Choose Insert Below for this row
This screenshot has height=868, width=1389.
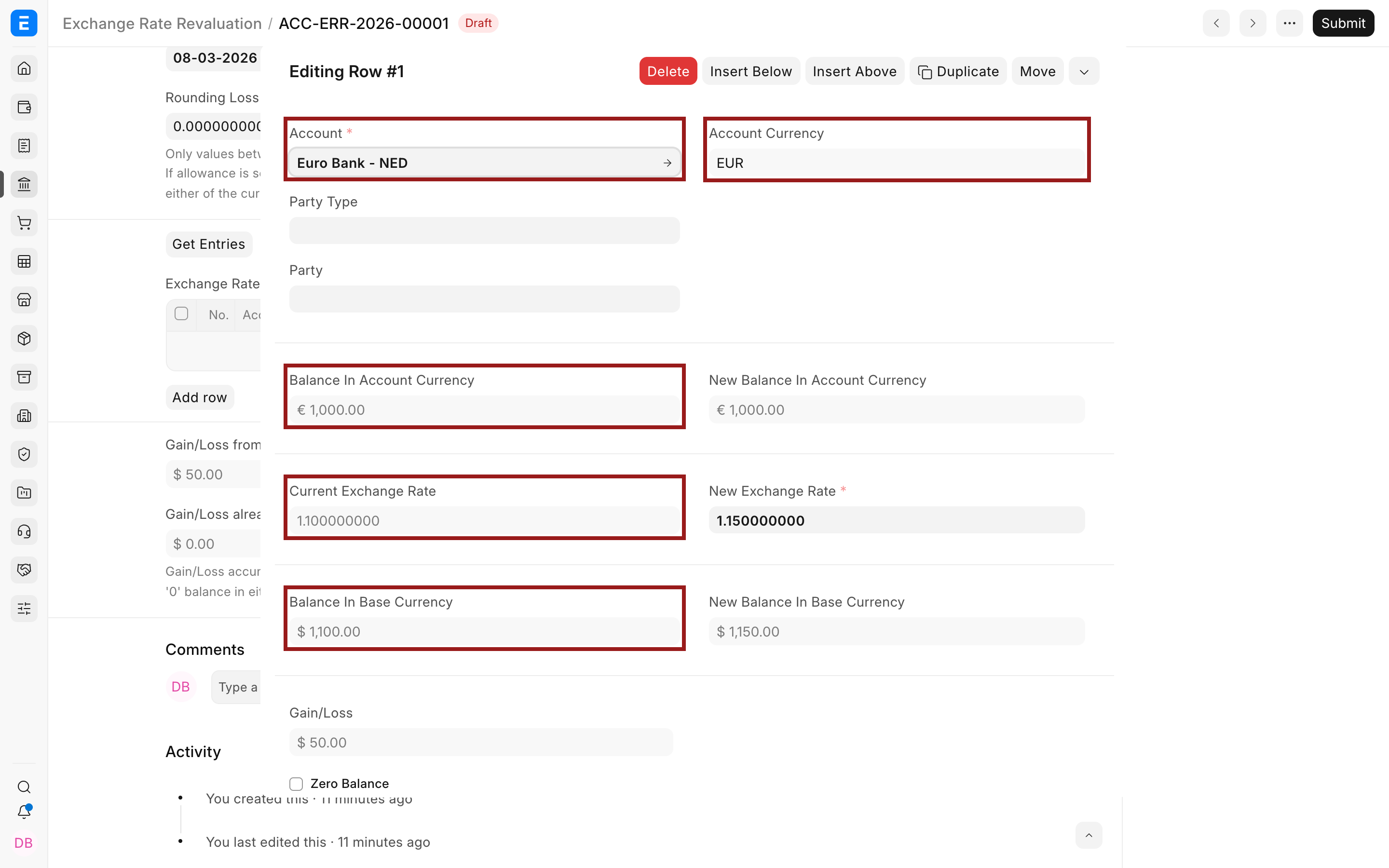click(x=751, y=71)
